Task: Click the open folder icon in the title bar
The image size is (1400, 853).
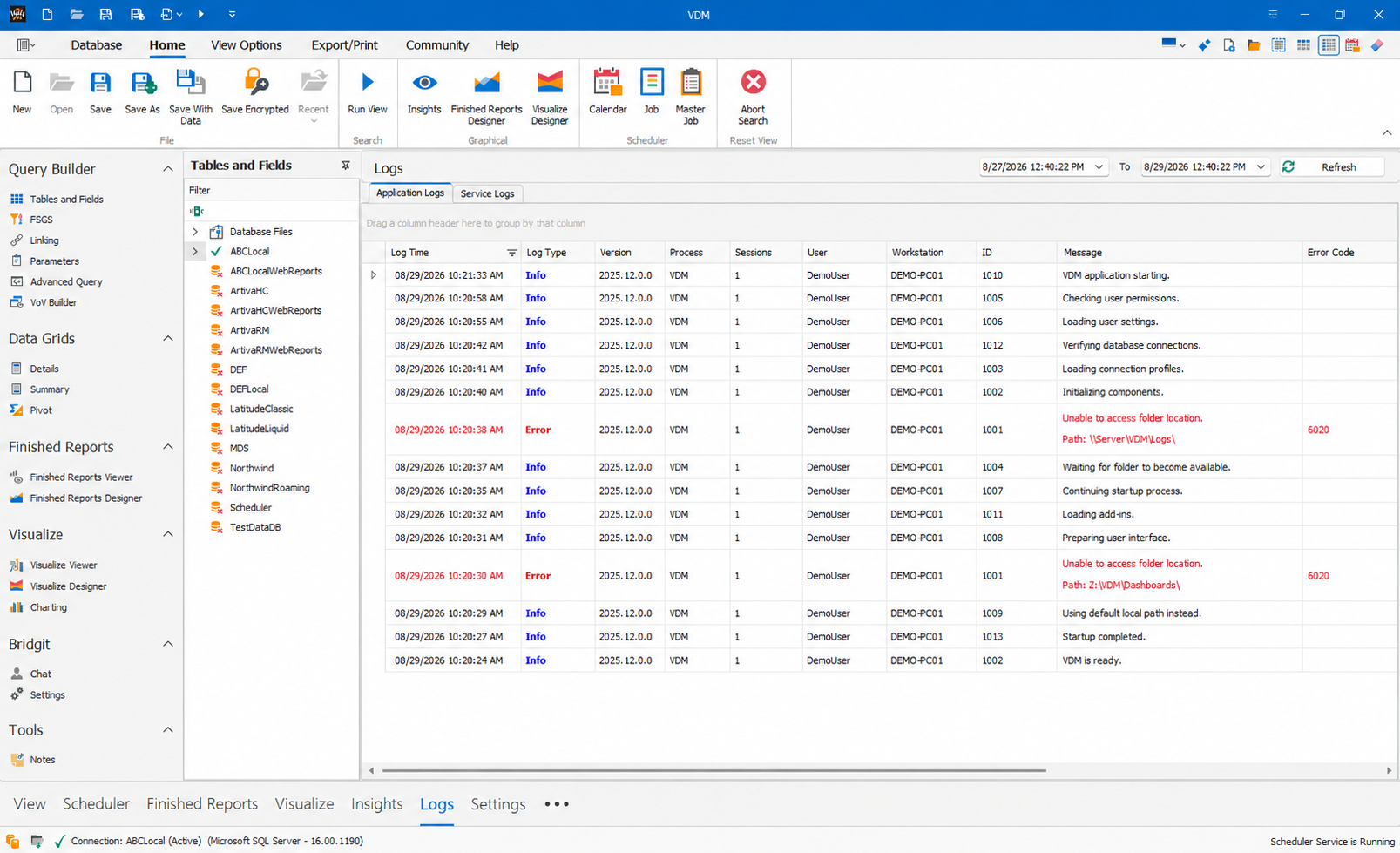Action: coord(77,14)
